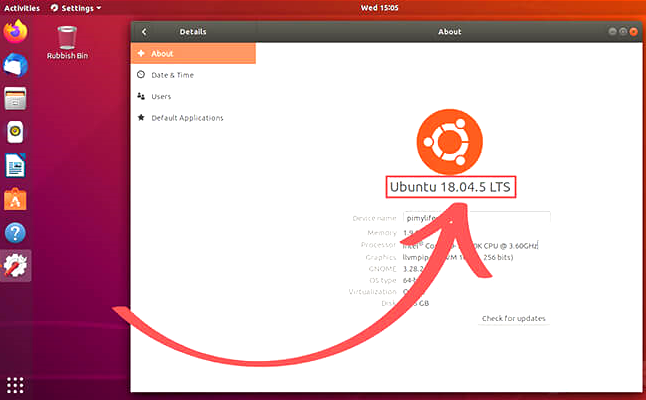This screenshot has width=646, height=400.
Task: Switch to Date & Time panel
Action: coord(193,75)
